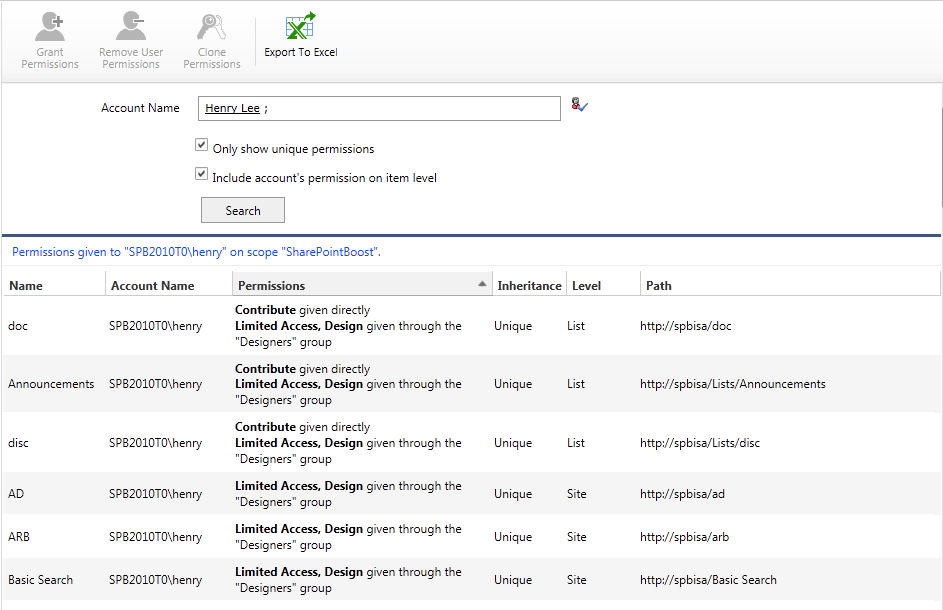943x610 pixels.
Task: Click the check names icon beside Account Name
Action: pos(579,104)
